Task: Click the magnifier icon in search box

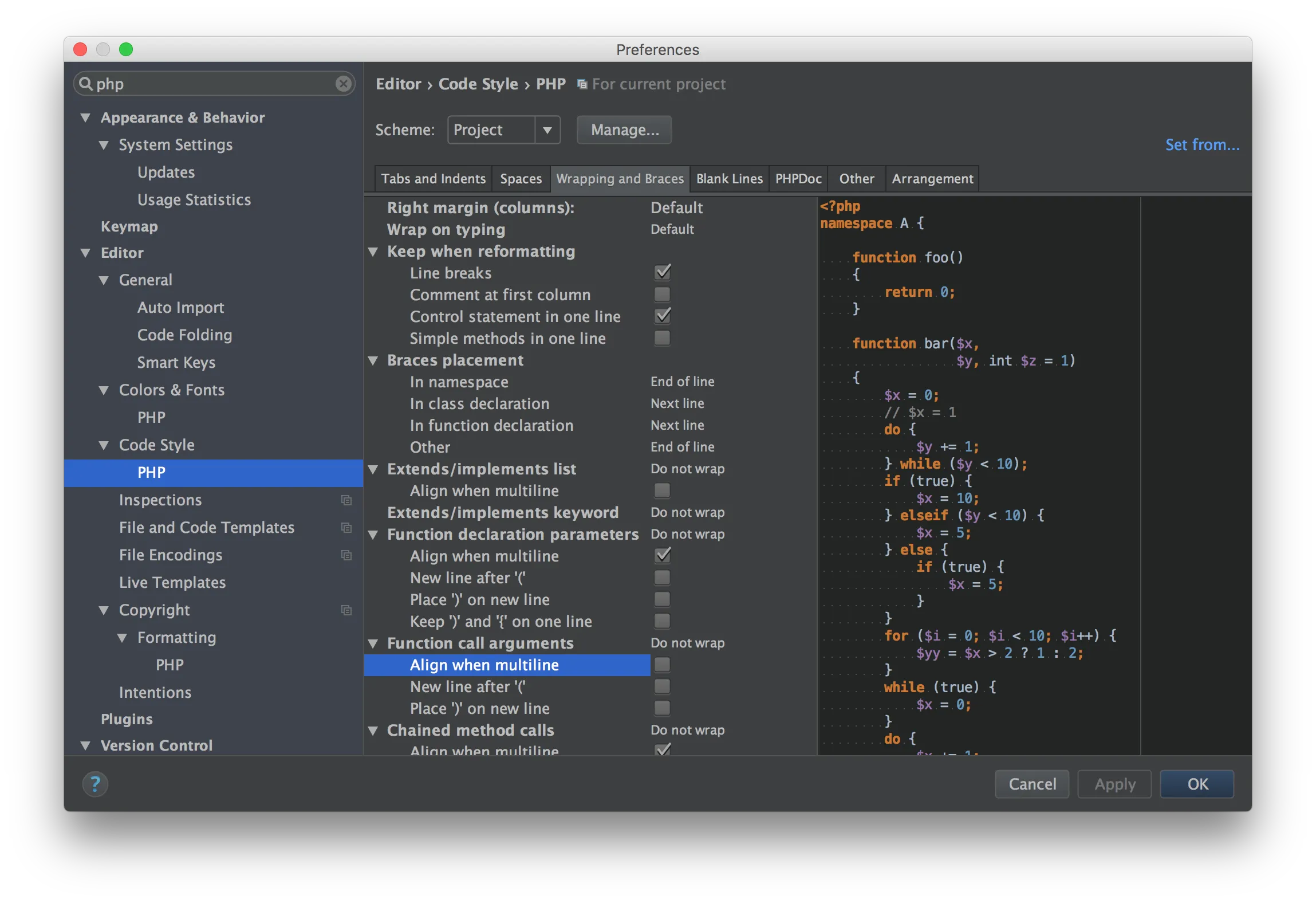Action: click(x=86, y=84)
